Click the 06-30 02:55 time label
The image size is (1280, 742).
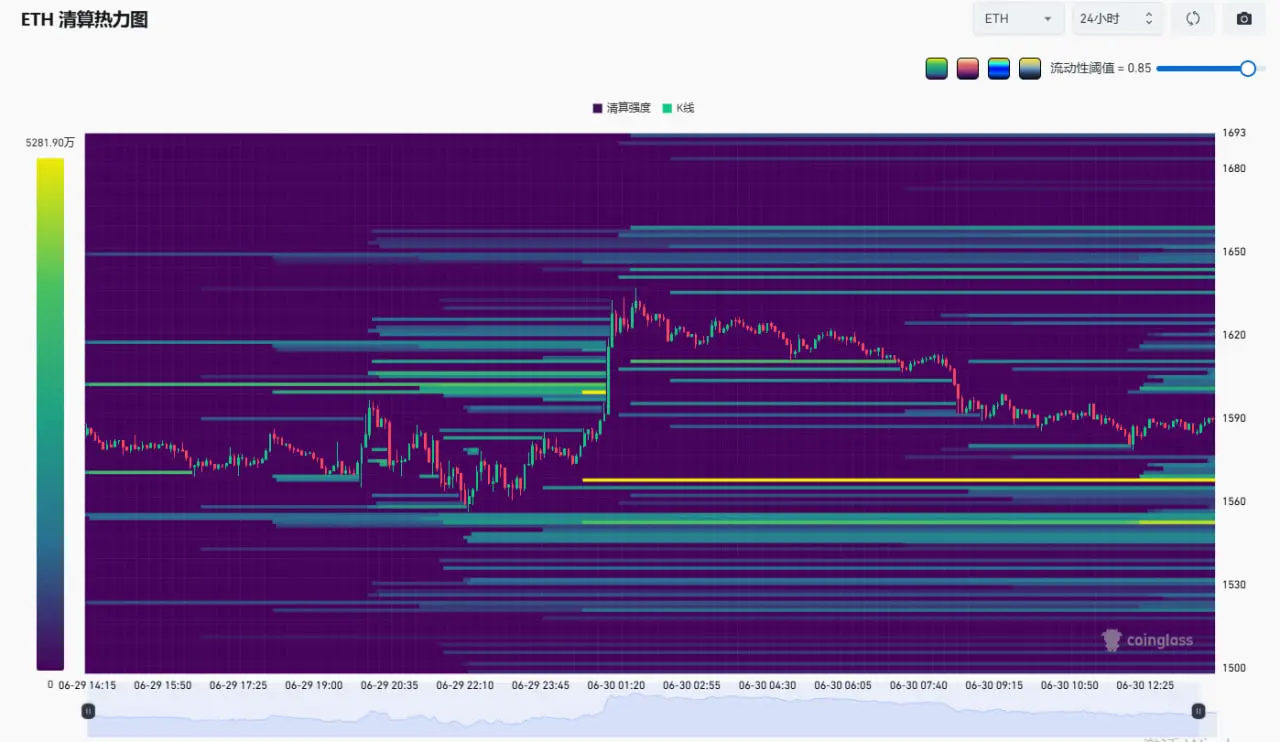tap(691, 685)
